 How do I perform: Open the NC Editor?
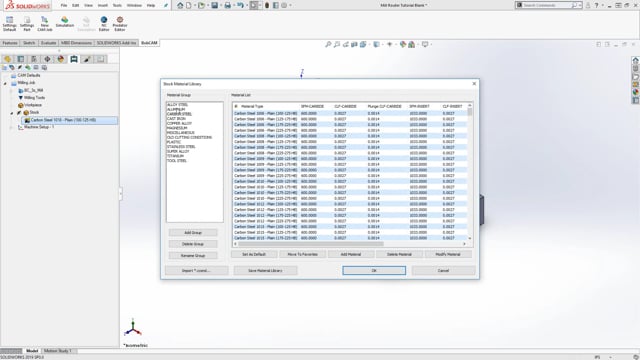(x=104, y=24)
